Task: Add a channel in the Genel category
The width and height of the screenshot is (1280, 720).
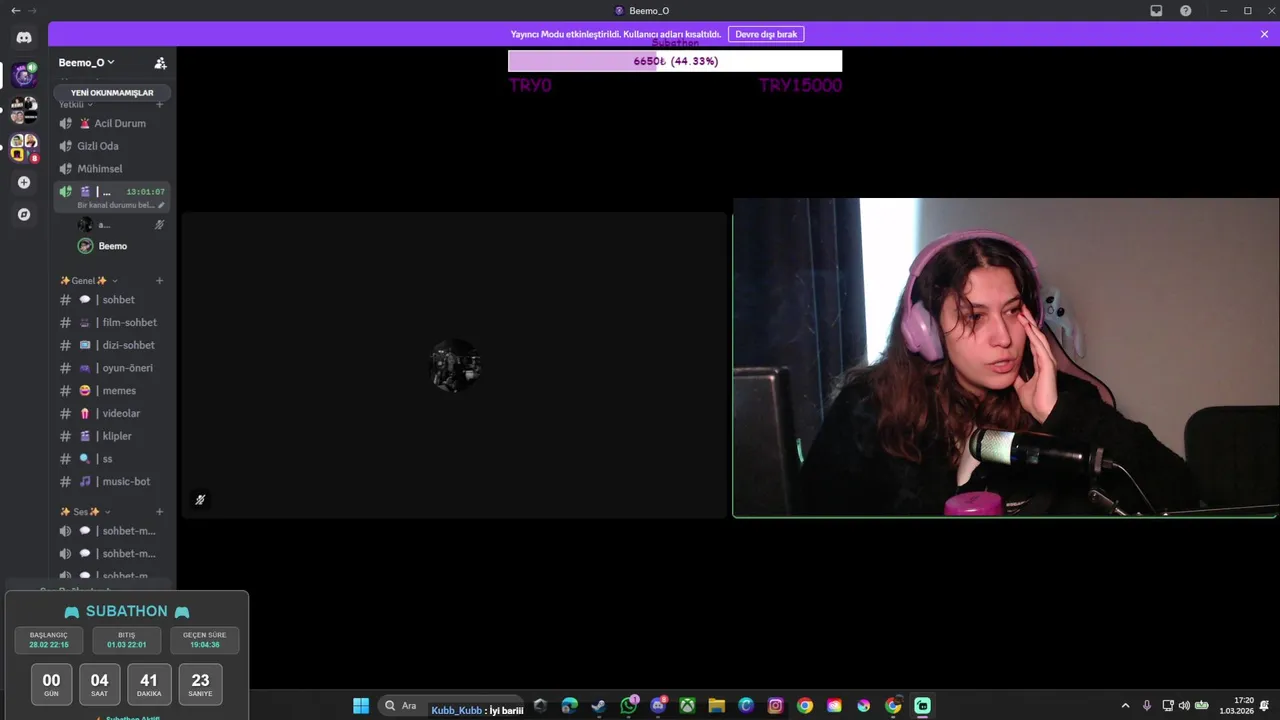Action: [x=159, y=281]
